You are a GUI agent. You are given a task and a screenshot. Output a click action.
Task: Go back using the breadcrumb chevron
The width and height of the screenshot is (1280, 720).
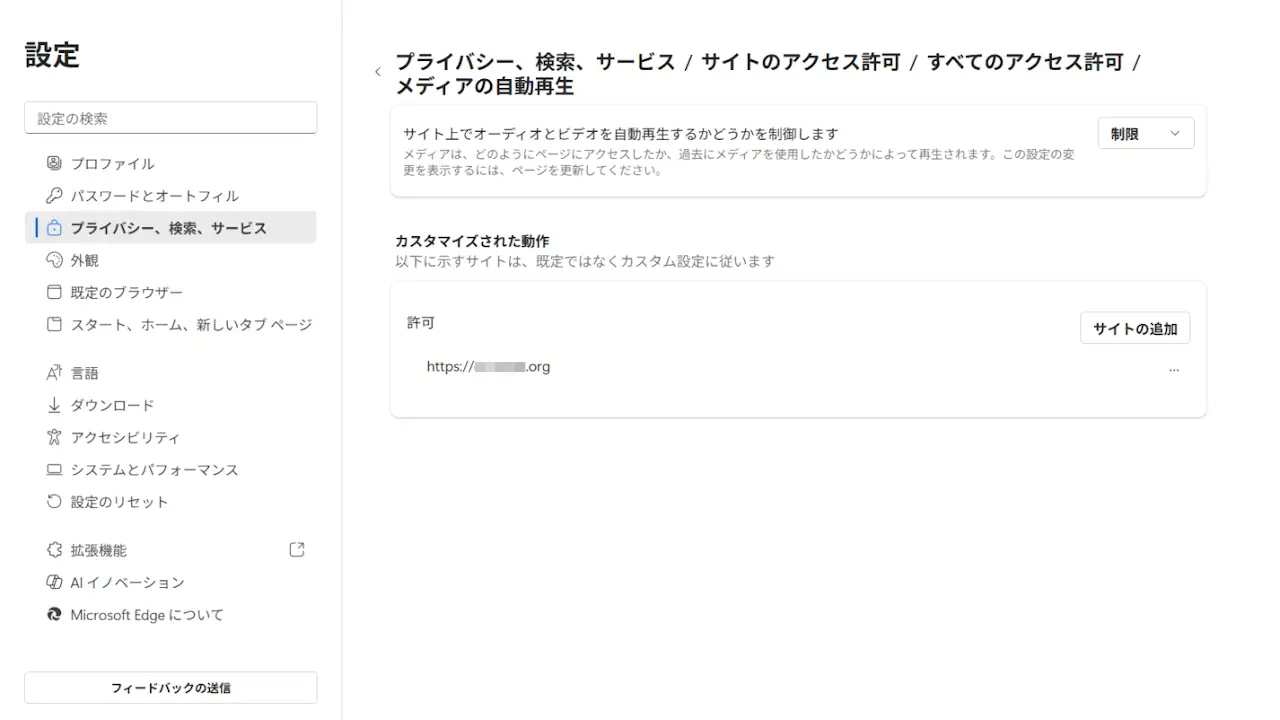coord(377,72)
